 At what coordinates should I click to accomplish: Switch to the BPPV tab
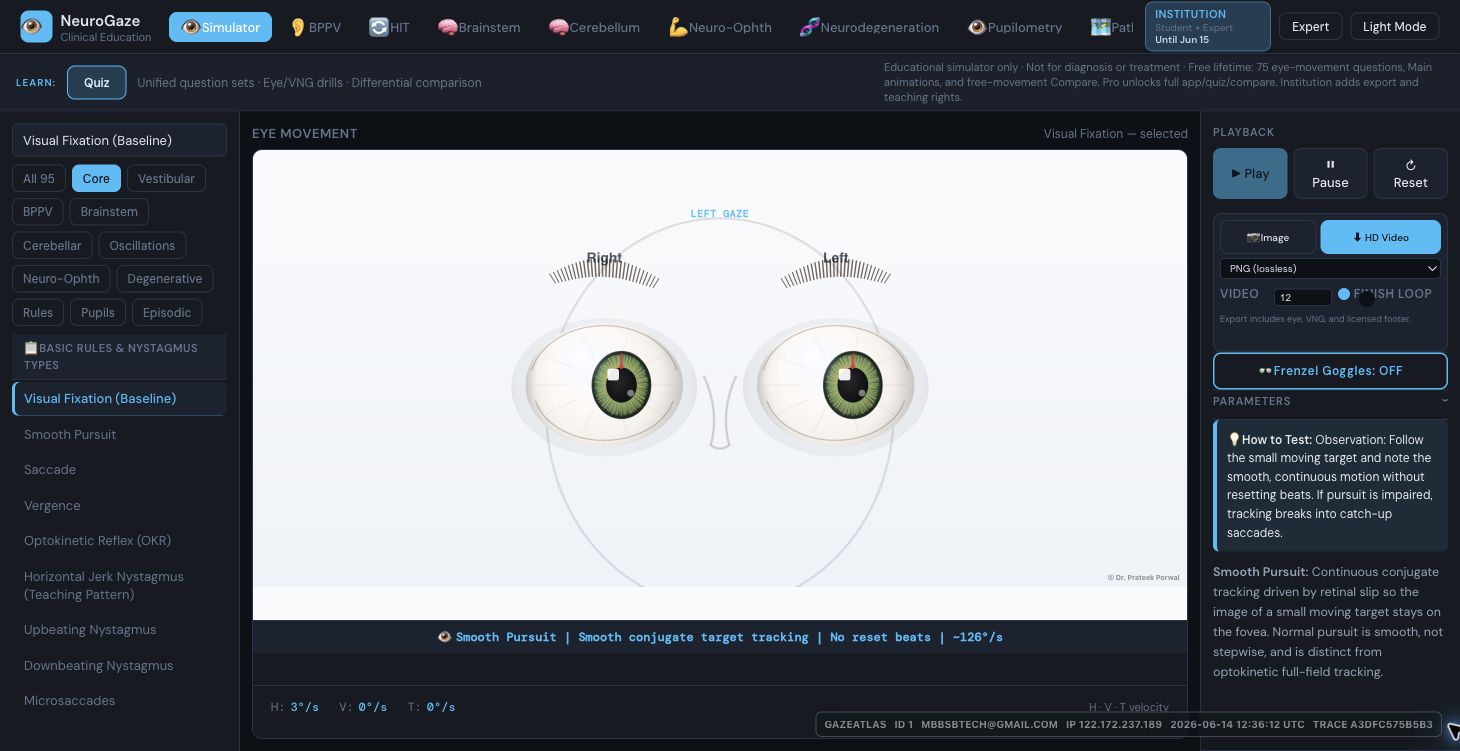(316, 27)
